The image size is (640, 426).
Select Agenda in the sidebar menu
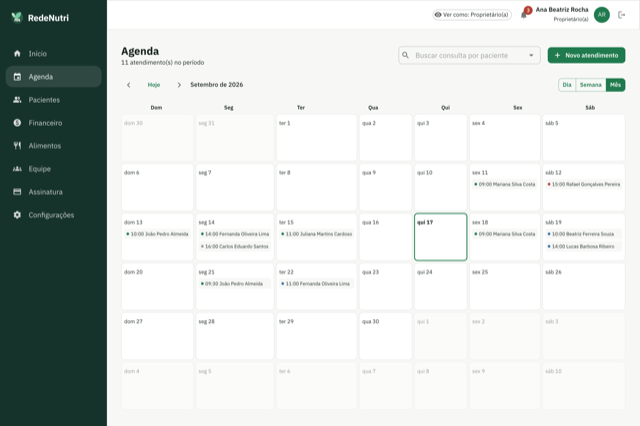click(53, 77)
